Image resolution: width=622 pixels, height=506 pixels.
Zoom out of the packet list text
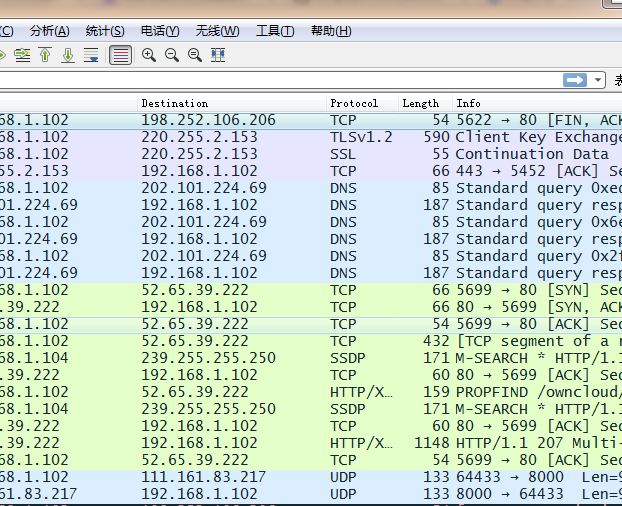tap(172, 55)
